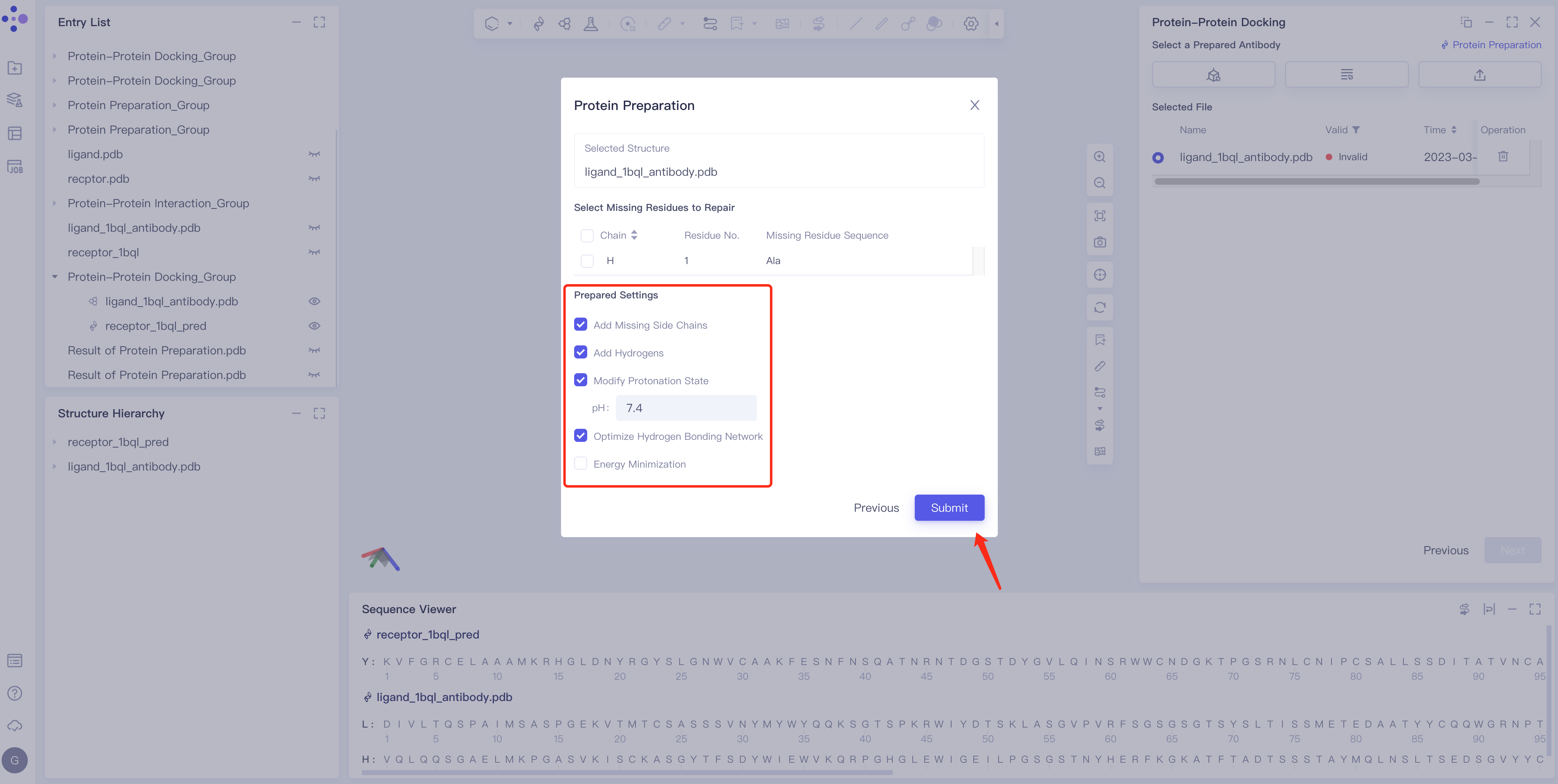Expand the first Protein Preparation_Group entry
This screenshot has height=784, width=1558.
pyautogui.click(x=54, y=105)
